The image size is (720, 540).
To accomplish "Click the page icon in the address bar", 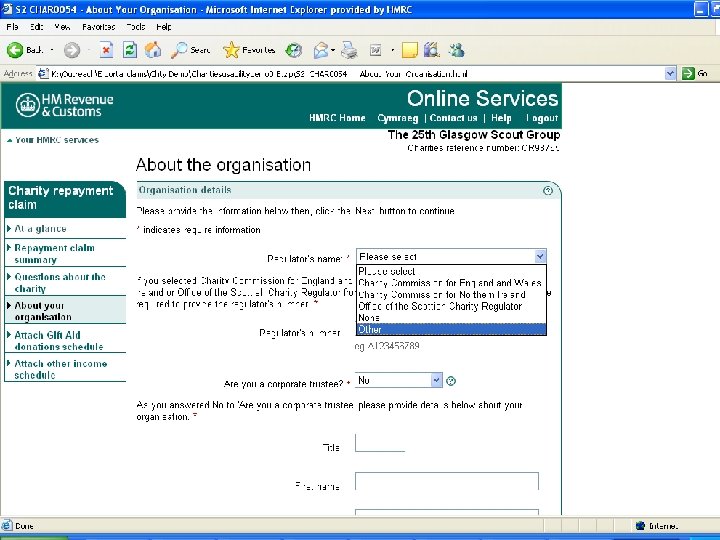I will (43, 73).
